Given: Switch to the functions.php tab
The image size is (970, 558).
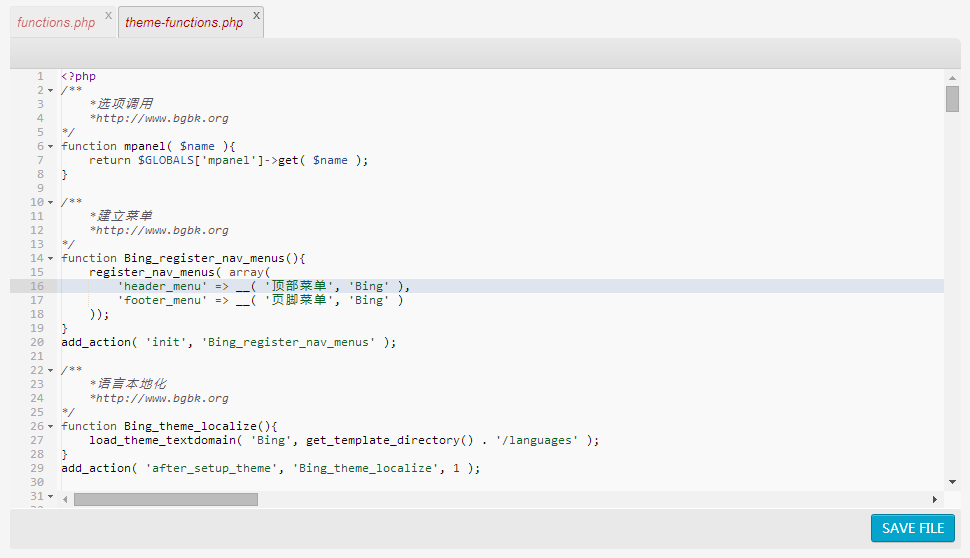Looking at the screenshot, I should click(x=56, y=23).
